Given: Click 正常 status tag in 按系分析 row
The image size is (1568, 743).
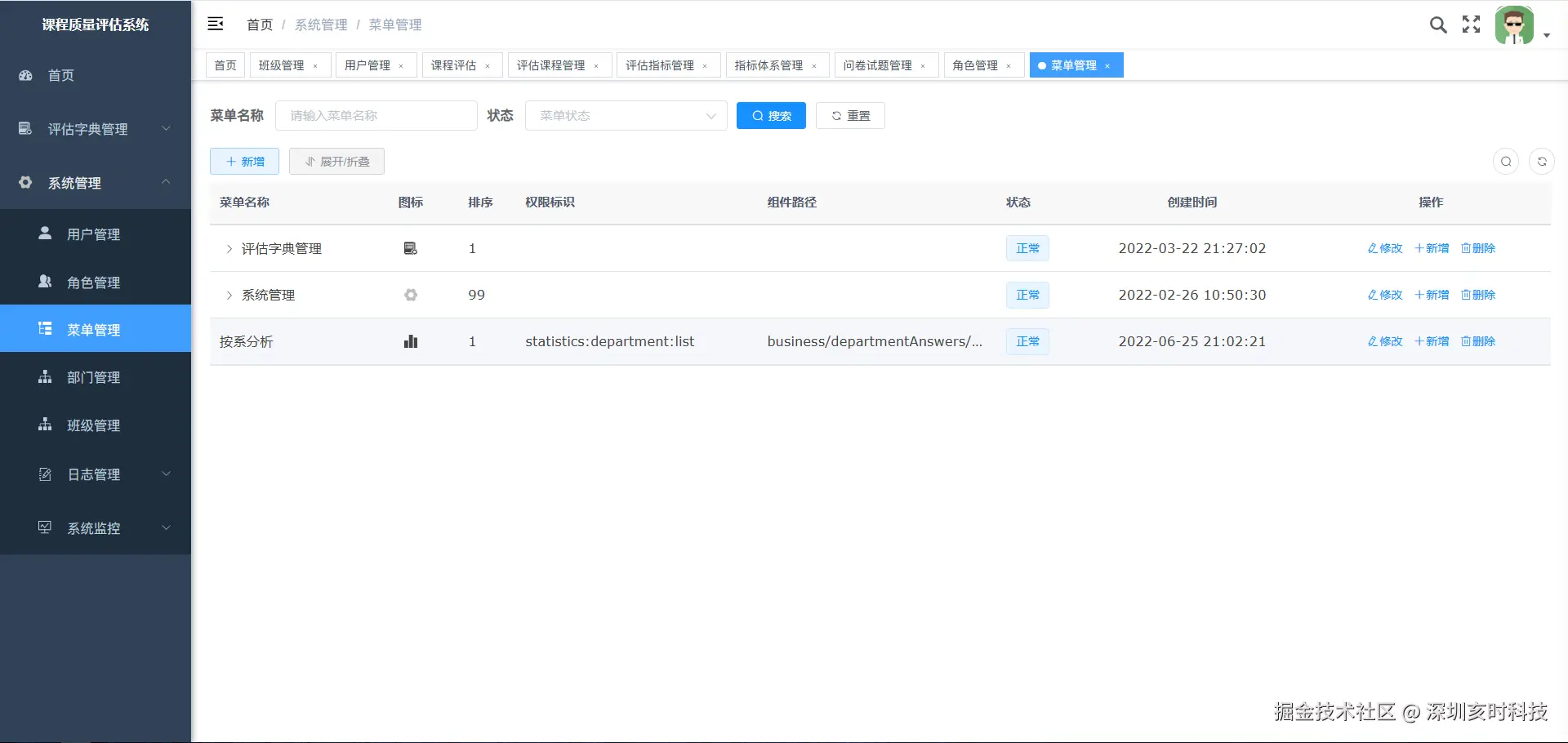Looking at the screenshot, I should click(1027, 341).
